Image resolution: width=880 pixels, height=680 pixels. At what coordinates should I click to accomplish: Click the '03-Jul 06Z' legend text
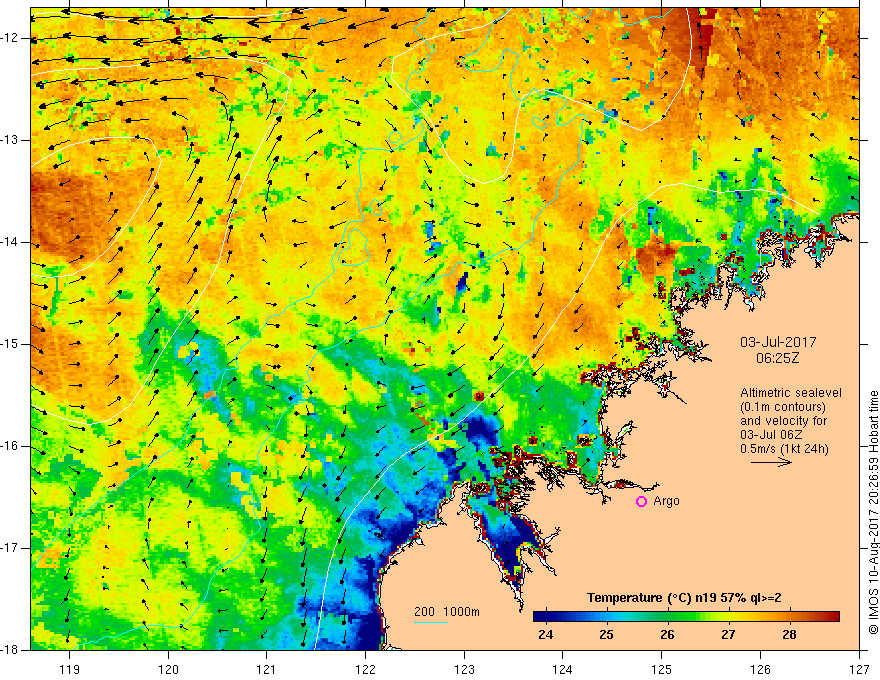pos(771,435)
